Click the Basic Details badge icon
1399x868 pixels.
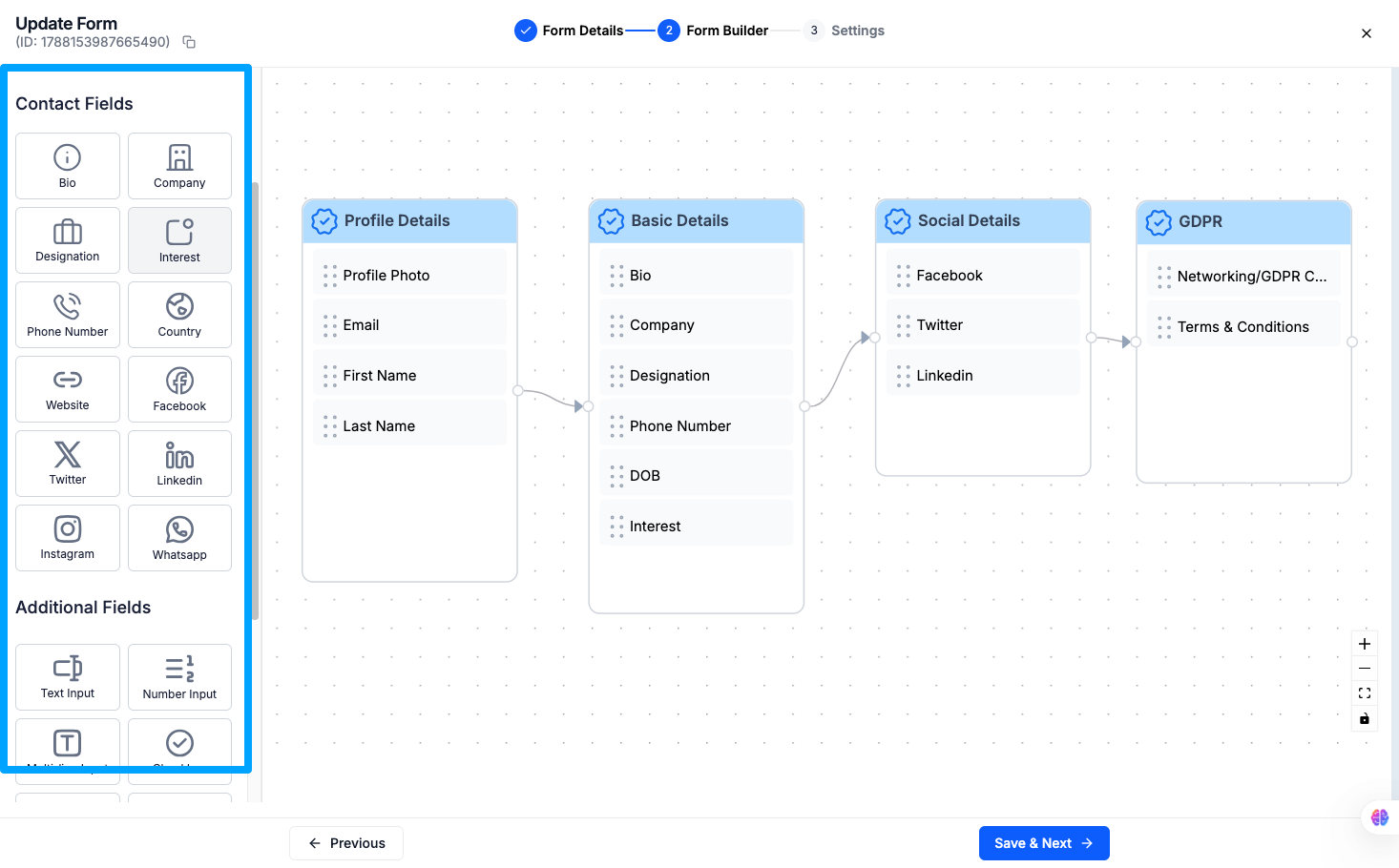pos(611,221)
